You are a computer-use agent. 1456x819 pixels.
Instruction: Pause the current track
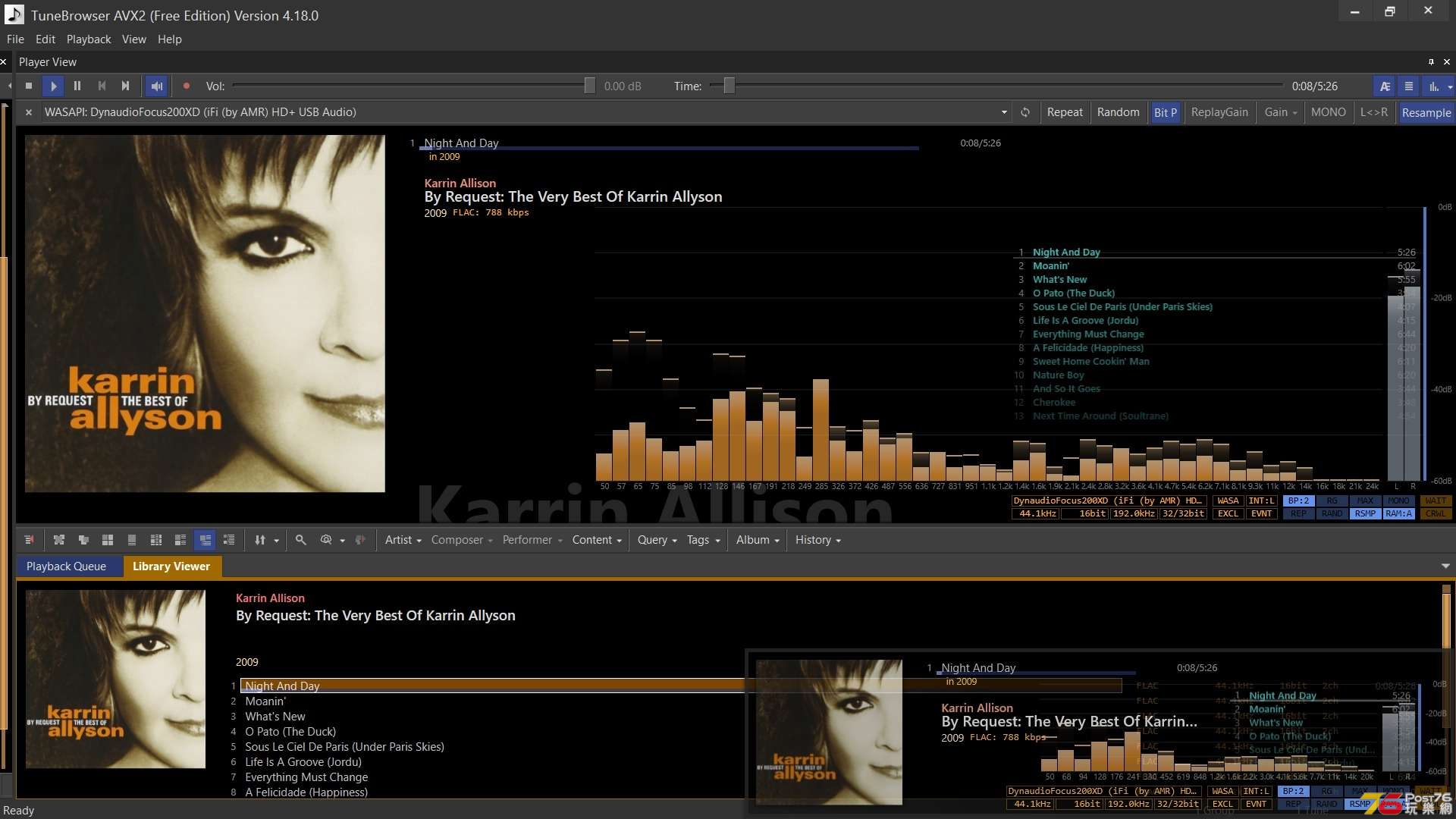[x=77, y=86]
